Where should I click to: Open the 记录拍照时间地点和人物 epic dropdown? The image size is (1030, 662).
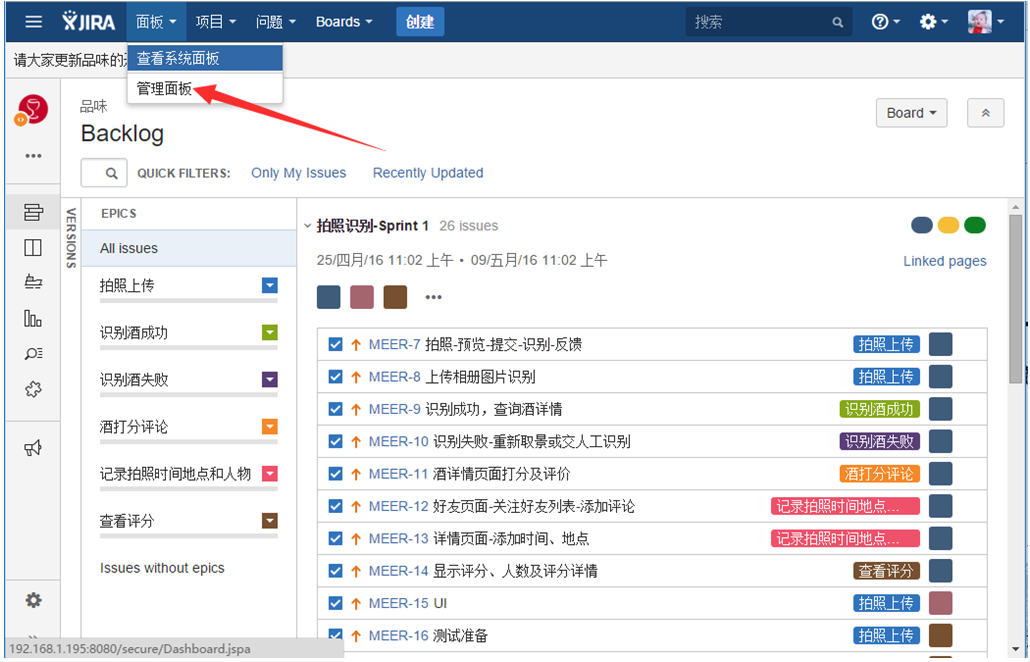click(269, 474)
